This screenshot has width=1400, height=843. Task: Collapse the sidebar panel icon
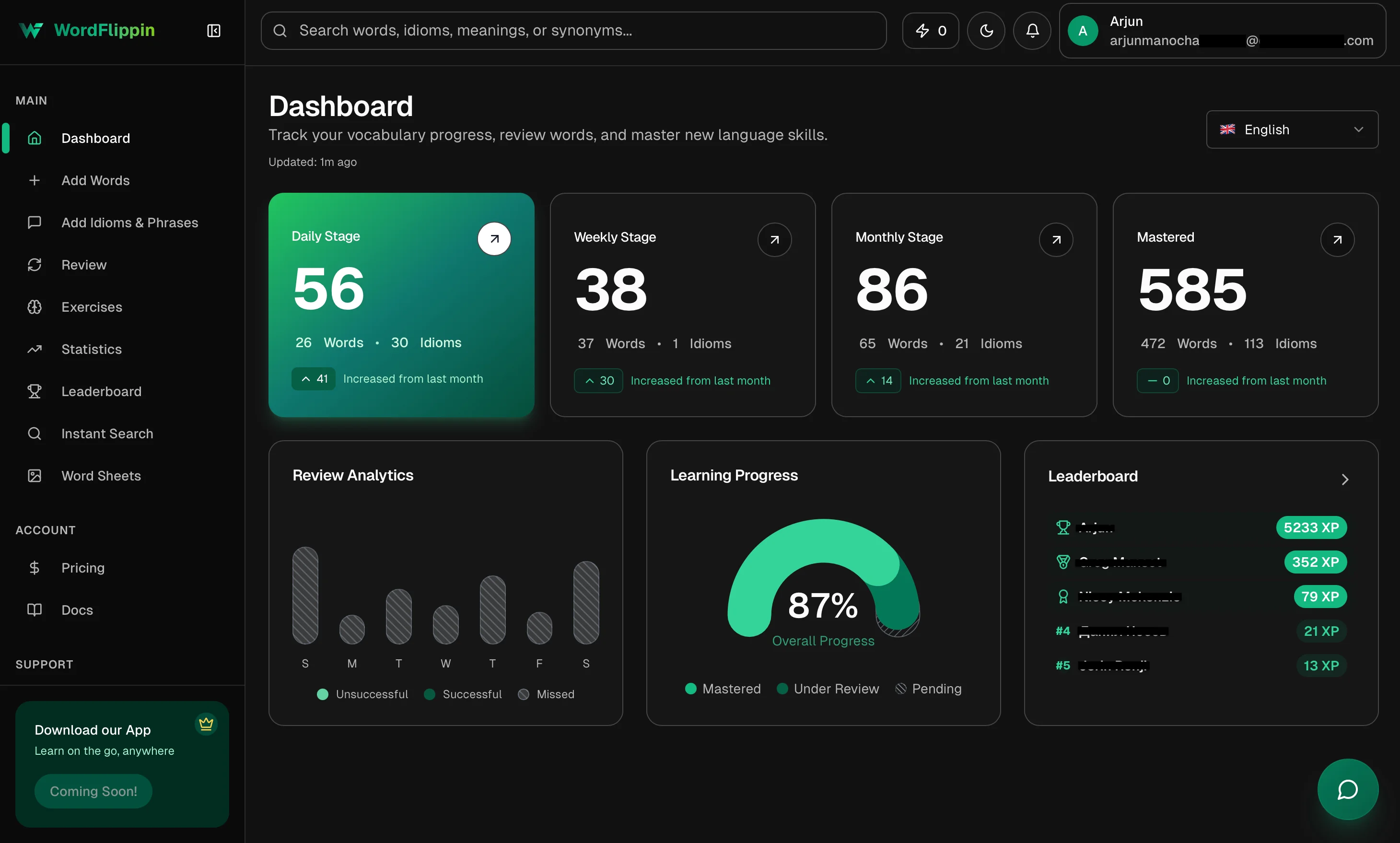213,31
